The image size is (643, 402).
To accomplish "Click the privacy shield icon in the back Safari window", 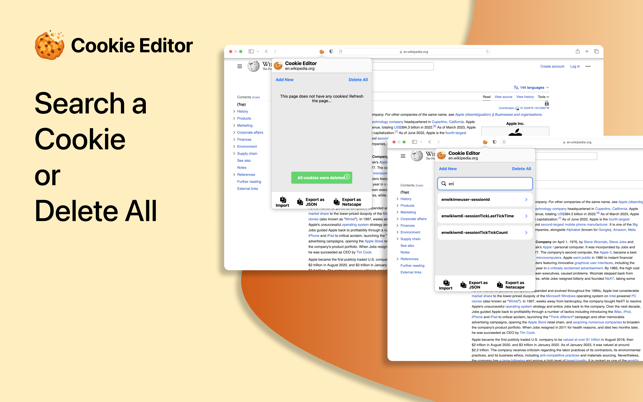I will (x=331, y=51).
